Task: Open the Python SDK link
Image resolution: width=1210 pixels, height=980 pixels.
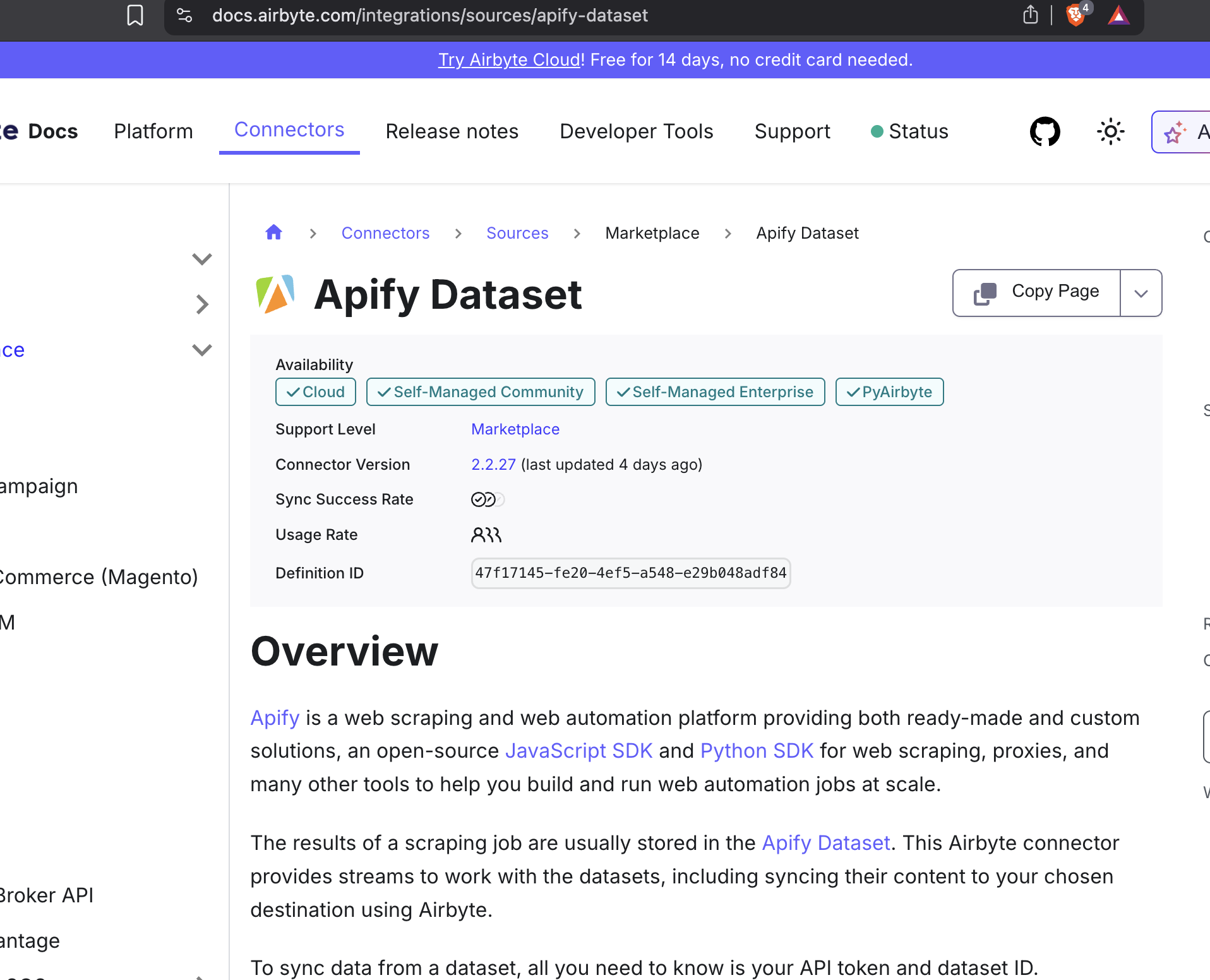Action: (x=757, y=751)
